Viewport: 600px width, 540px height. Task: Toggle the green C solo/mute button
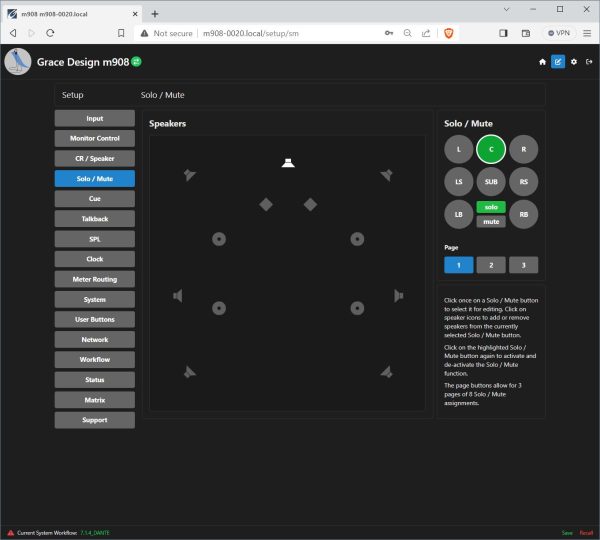[x=490, y=149]
